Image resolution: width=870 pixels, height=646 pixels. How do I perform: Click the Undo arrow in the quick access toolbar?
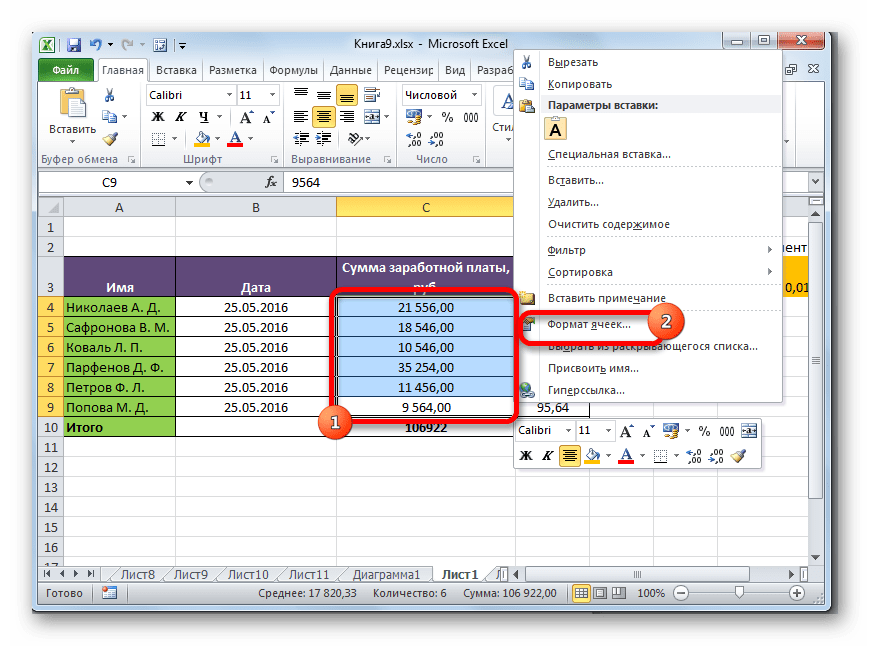(x=96, y=45)
